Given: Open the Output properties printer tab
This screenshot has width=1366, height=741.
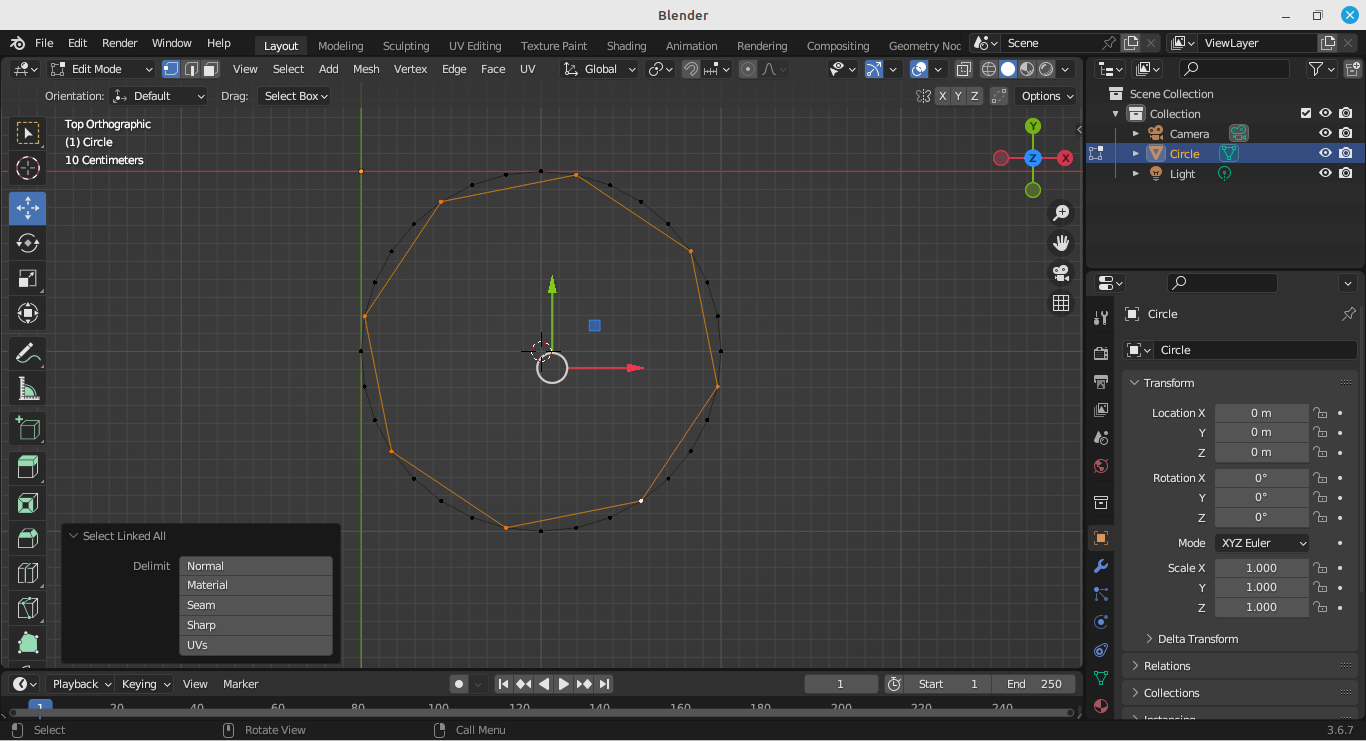Looking at the screenshot, I should pos(1101,381).
